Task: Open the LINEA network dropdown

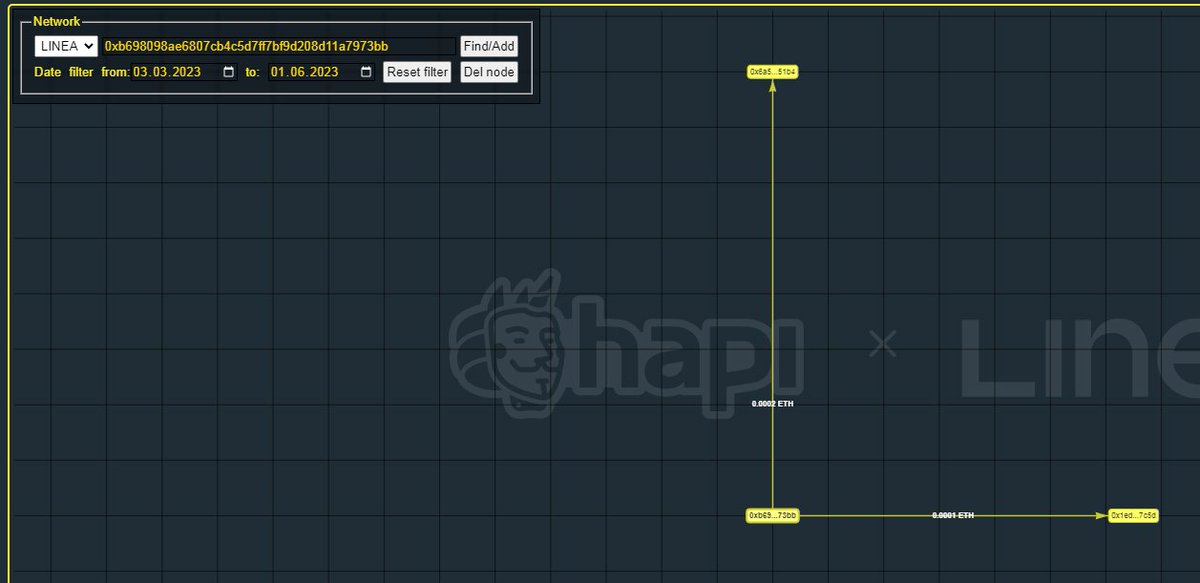Action: [x=66, y=46]
